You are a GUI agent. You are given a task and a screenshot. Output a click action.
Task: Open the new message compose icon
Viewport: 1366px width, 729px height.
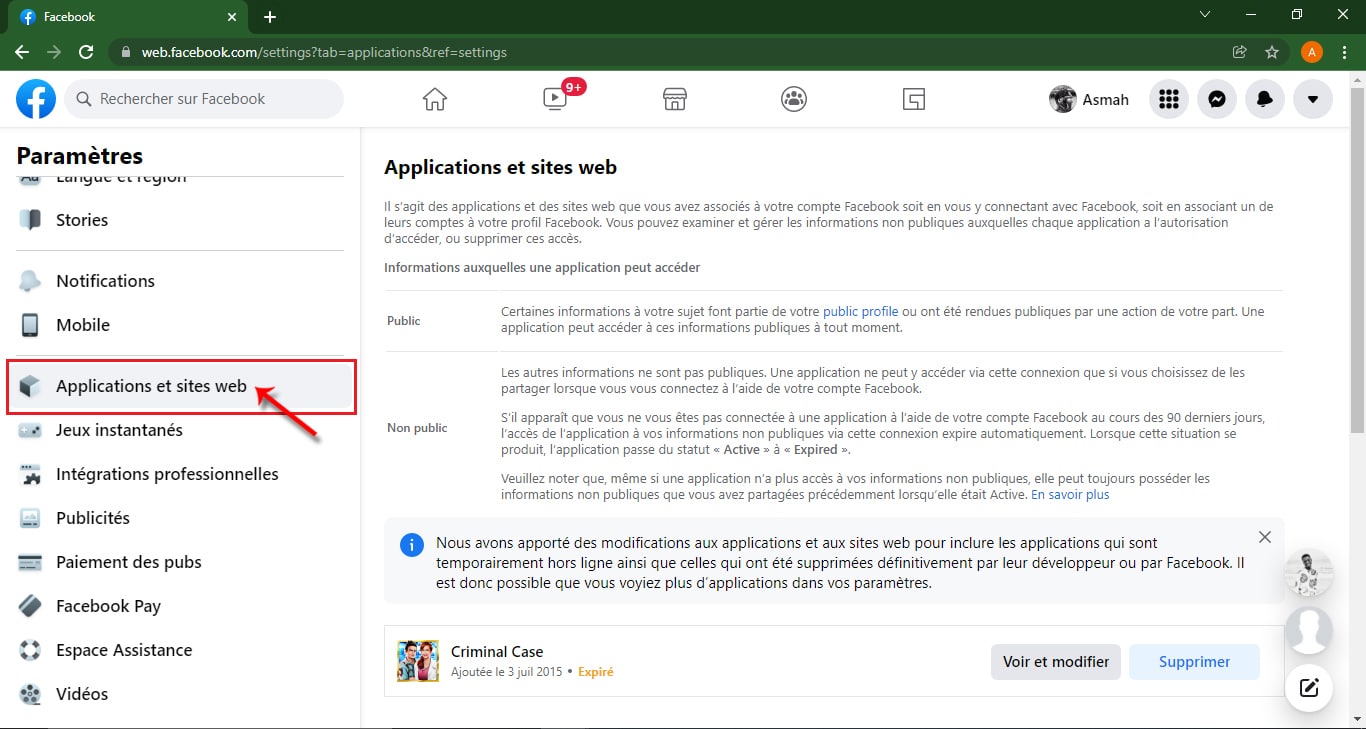click(x=1309, y=687)
